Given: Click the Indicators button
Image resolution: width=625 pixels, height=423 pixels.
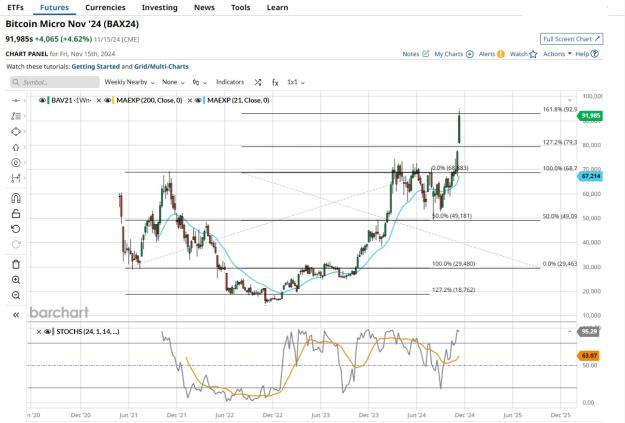Looking at the screenshot, I should (230, 82).
